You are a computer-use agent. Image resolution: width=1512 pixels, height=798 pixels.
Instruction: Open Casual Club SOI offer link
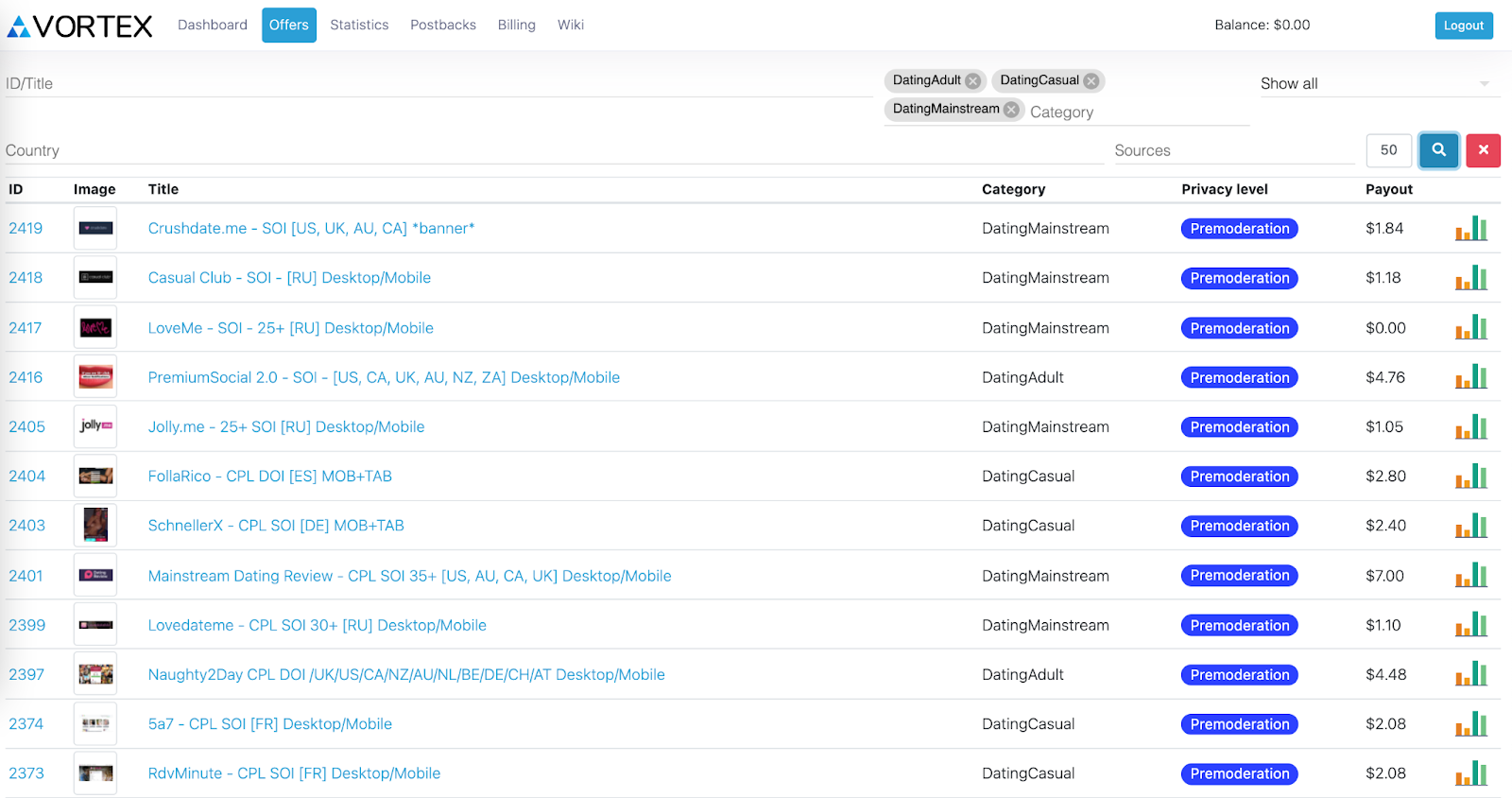click(289, 278)
